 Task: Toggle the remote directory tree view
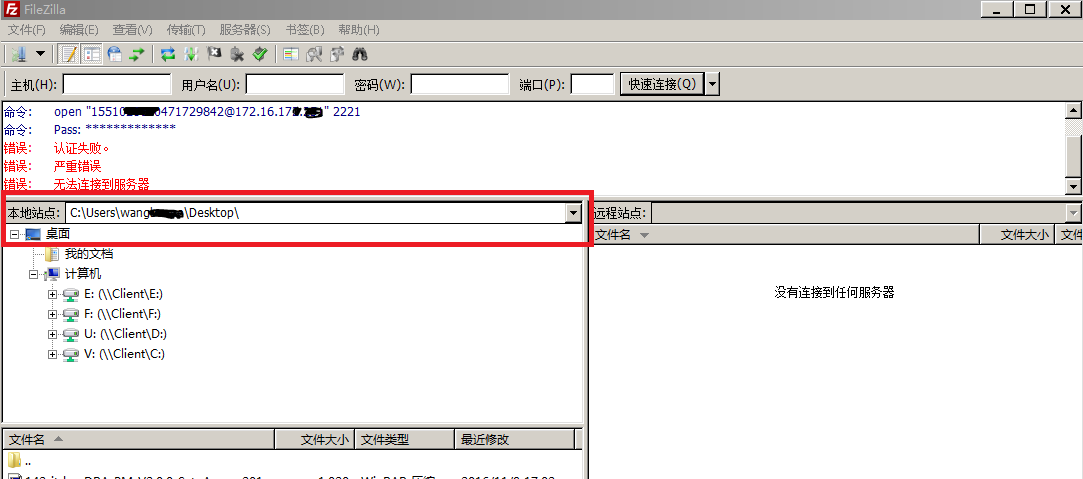115,54
